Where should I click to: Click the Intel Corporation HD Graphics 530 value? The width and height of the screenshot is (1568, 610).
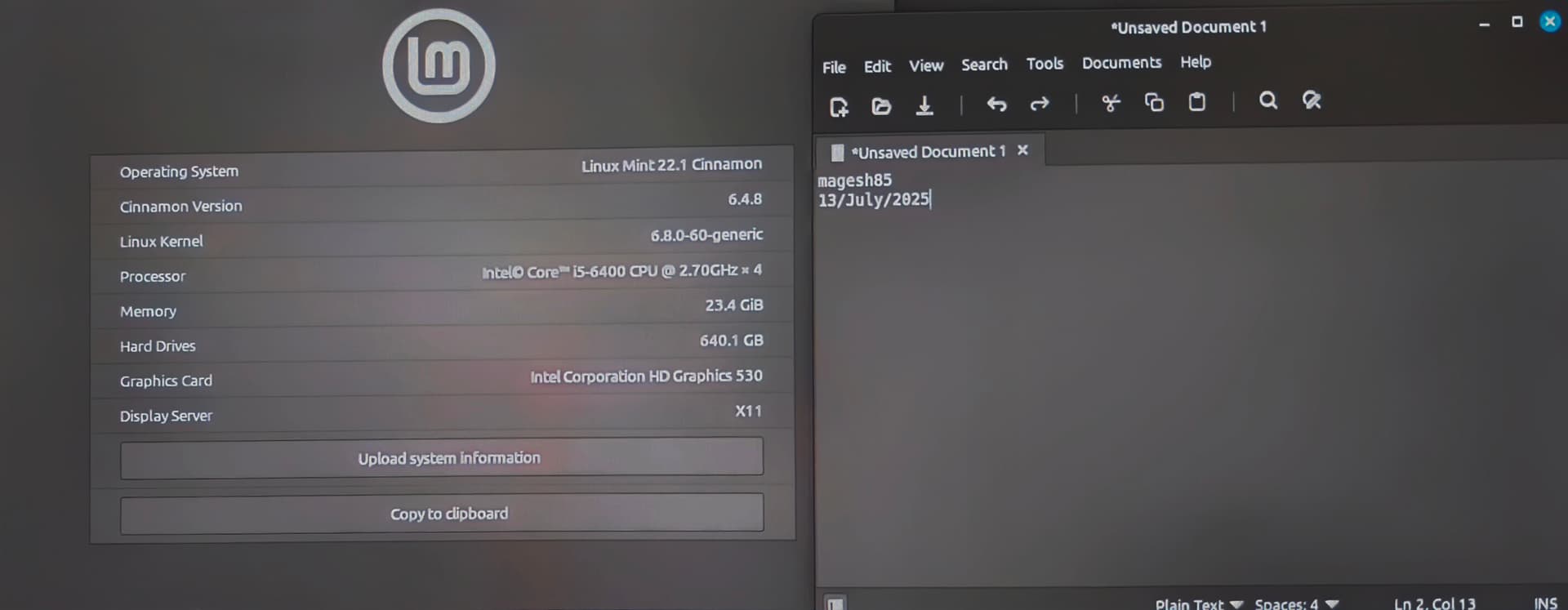[x=646, y=376]
